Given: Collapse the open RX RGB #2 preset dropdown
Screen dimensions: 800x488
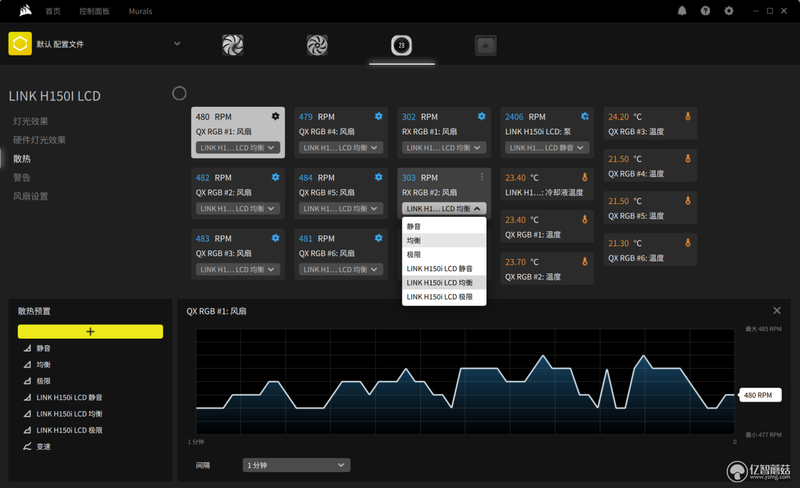Looking at the screenshot, I should 444,208.
